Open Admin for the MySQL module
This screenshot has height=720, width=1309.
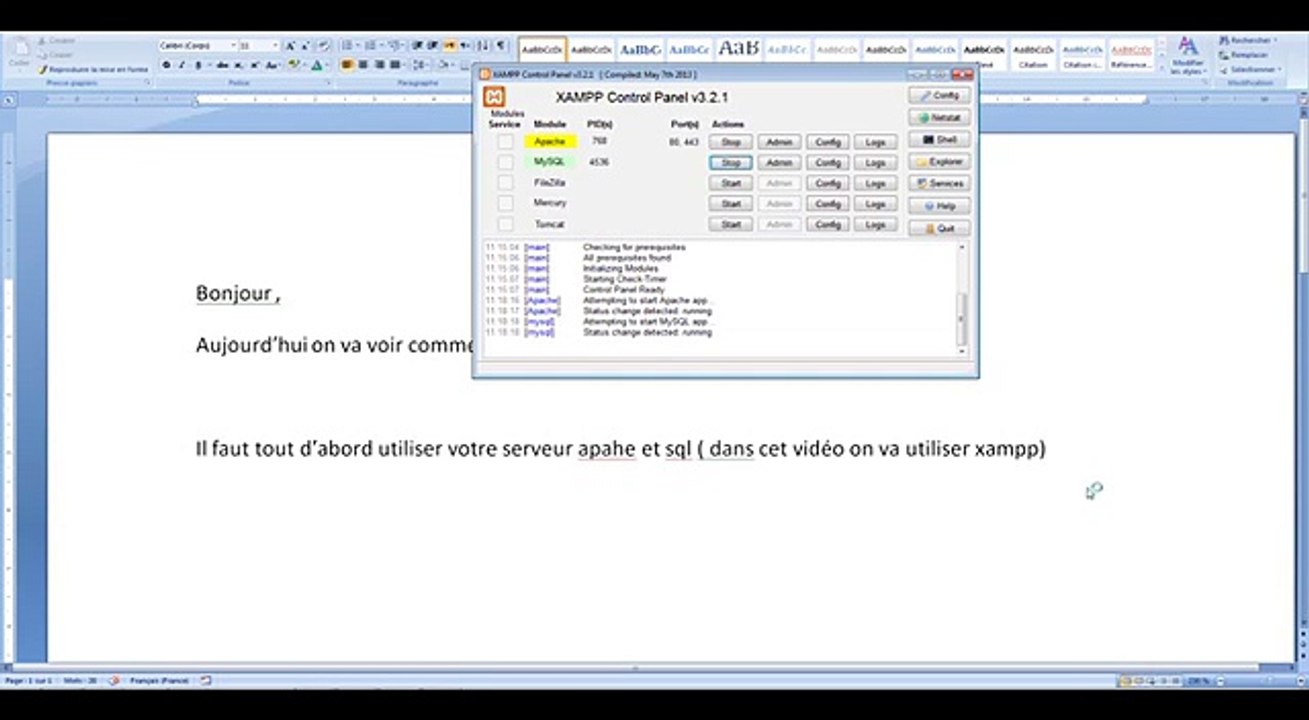779,162
